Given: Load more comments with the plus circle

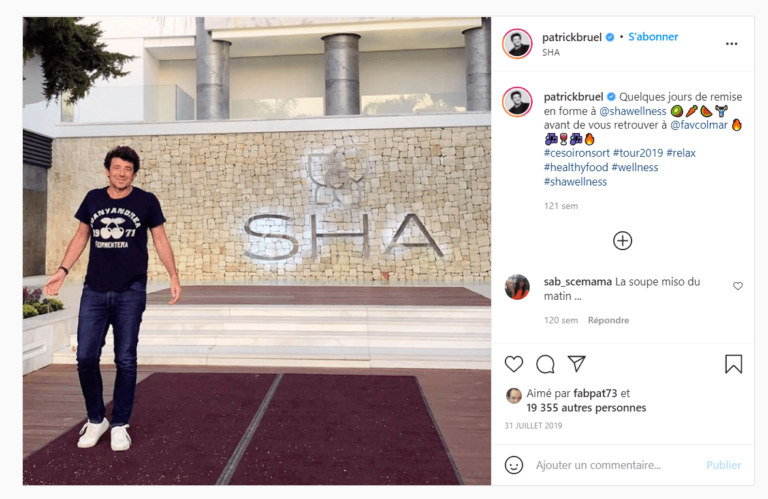Looking at the screenshot, I should click(x=623, y=240).
